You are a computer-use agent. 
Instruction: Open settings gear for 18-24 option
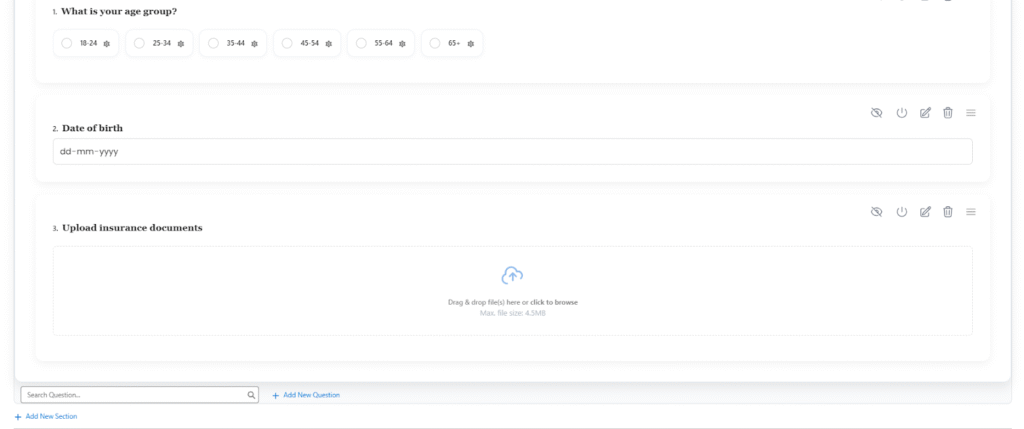pyautogui.click(x=107, y=44)
